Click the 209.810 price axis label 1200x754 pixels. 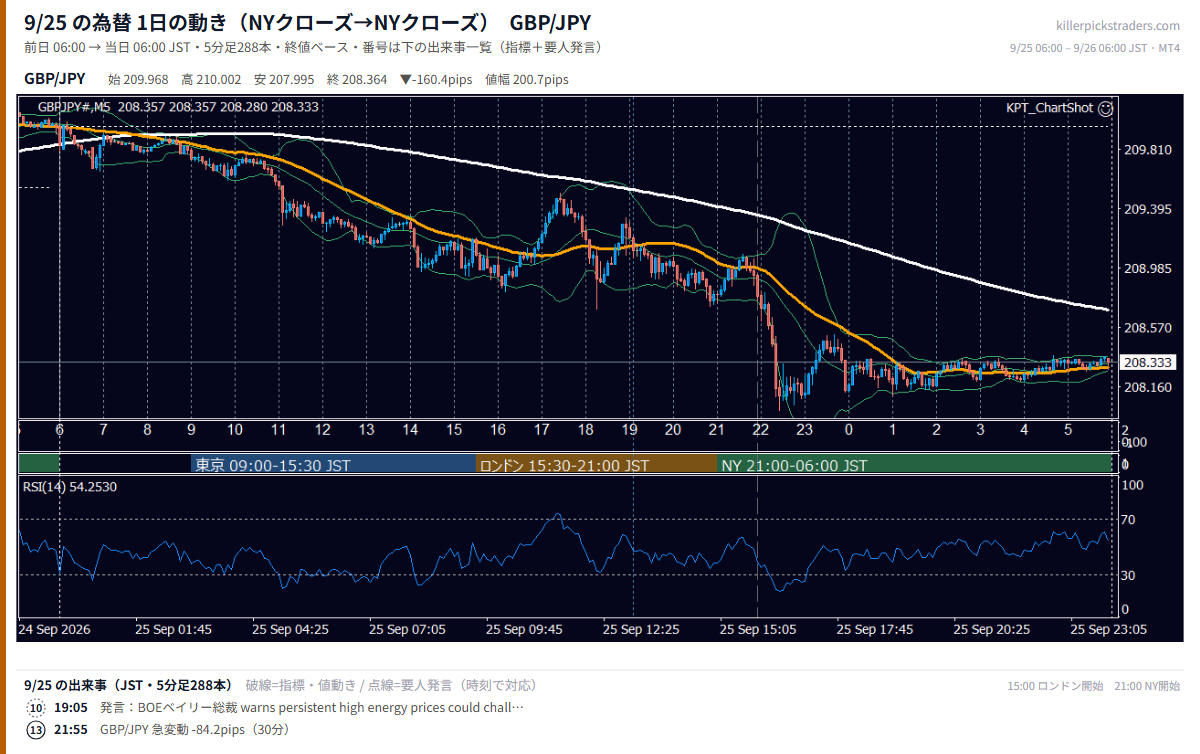(1148, 150)
